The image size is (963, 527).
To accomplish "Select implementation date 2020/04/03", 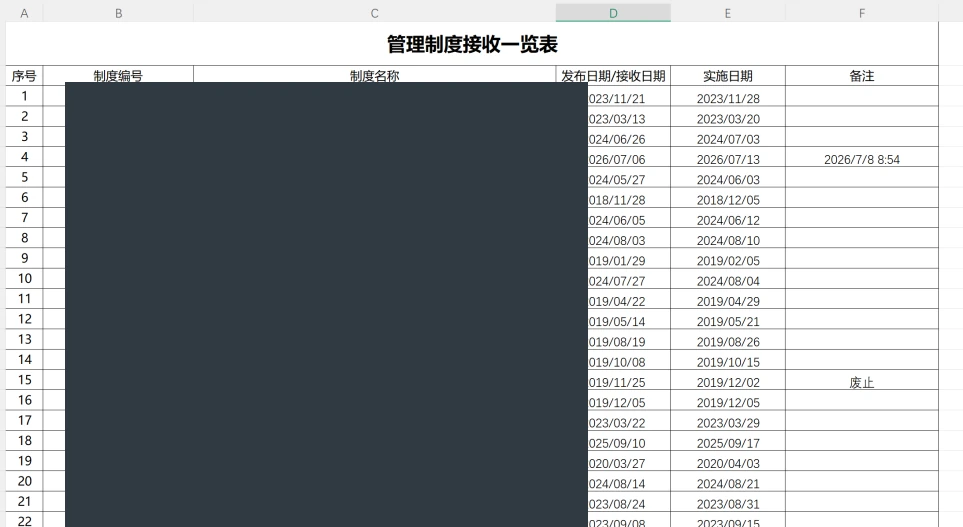I will coord(728,463).
